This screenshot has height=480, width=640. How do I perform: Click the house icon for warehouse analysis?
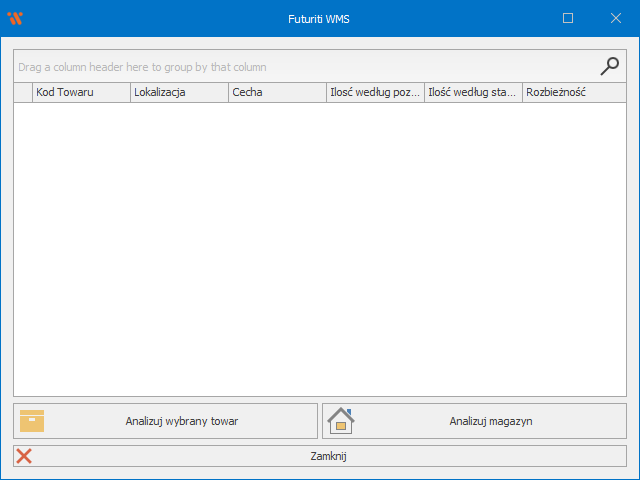click(341, 421)
